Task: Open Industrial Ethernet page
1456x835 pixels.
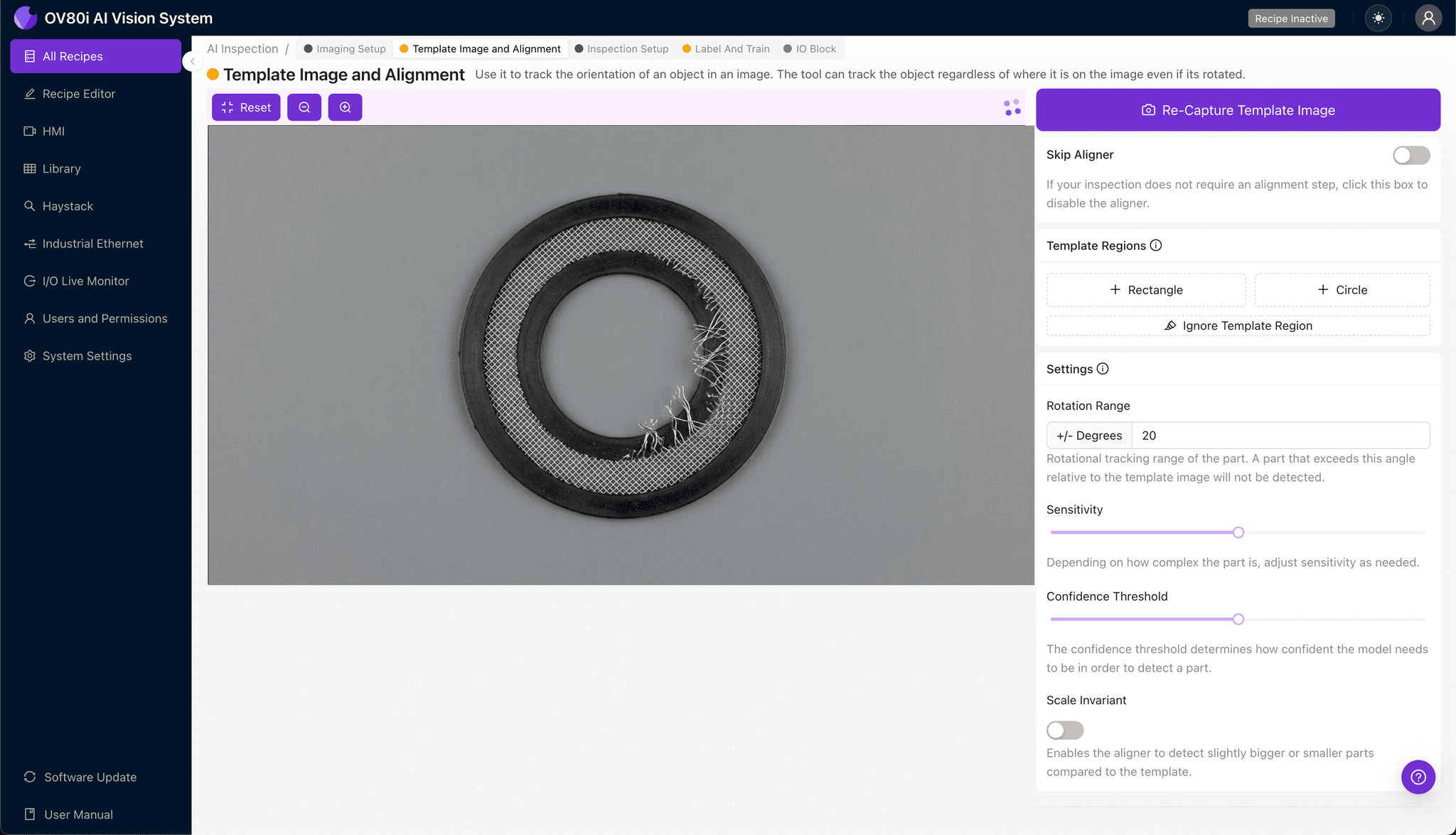Action: coord(96,244)
